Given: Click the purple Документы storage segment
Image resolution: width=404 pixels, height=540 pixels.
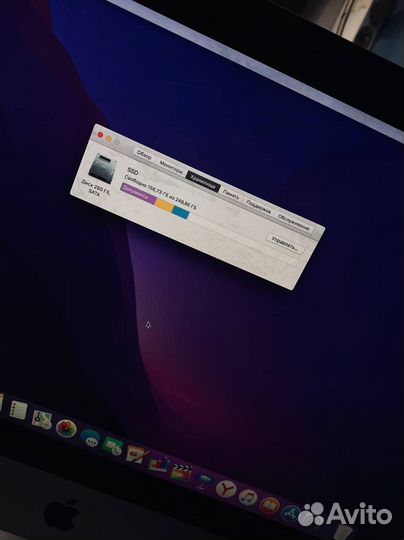Looking at the screenshot, I should (138, 194).
